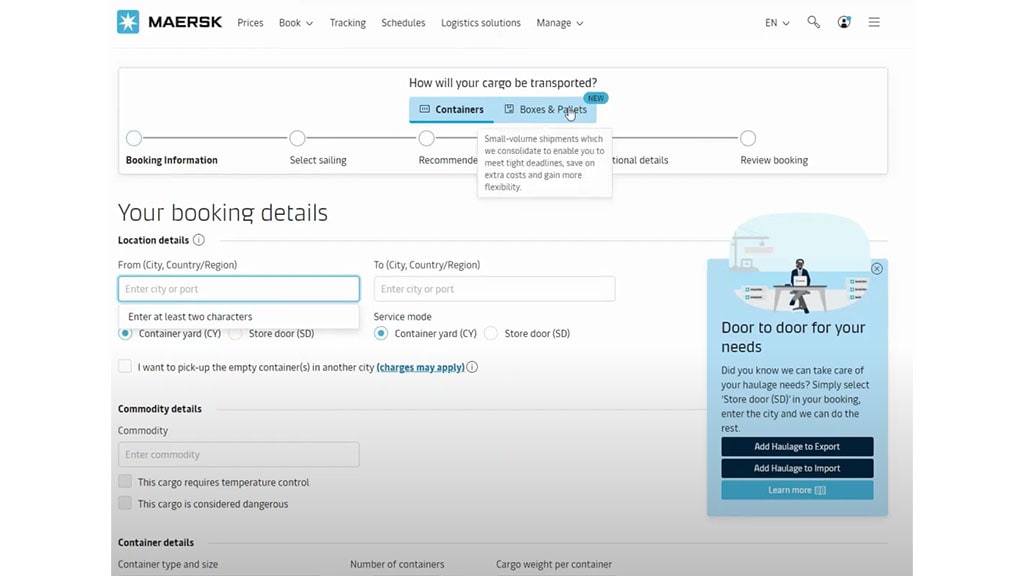Click the Add Haulage to Export button

pyautogui.click(x=797, y=446)
